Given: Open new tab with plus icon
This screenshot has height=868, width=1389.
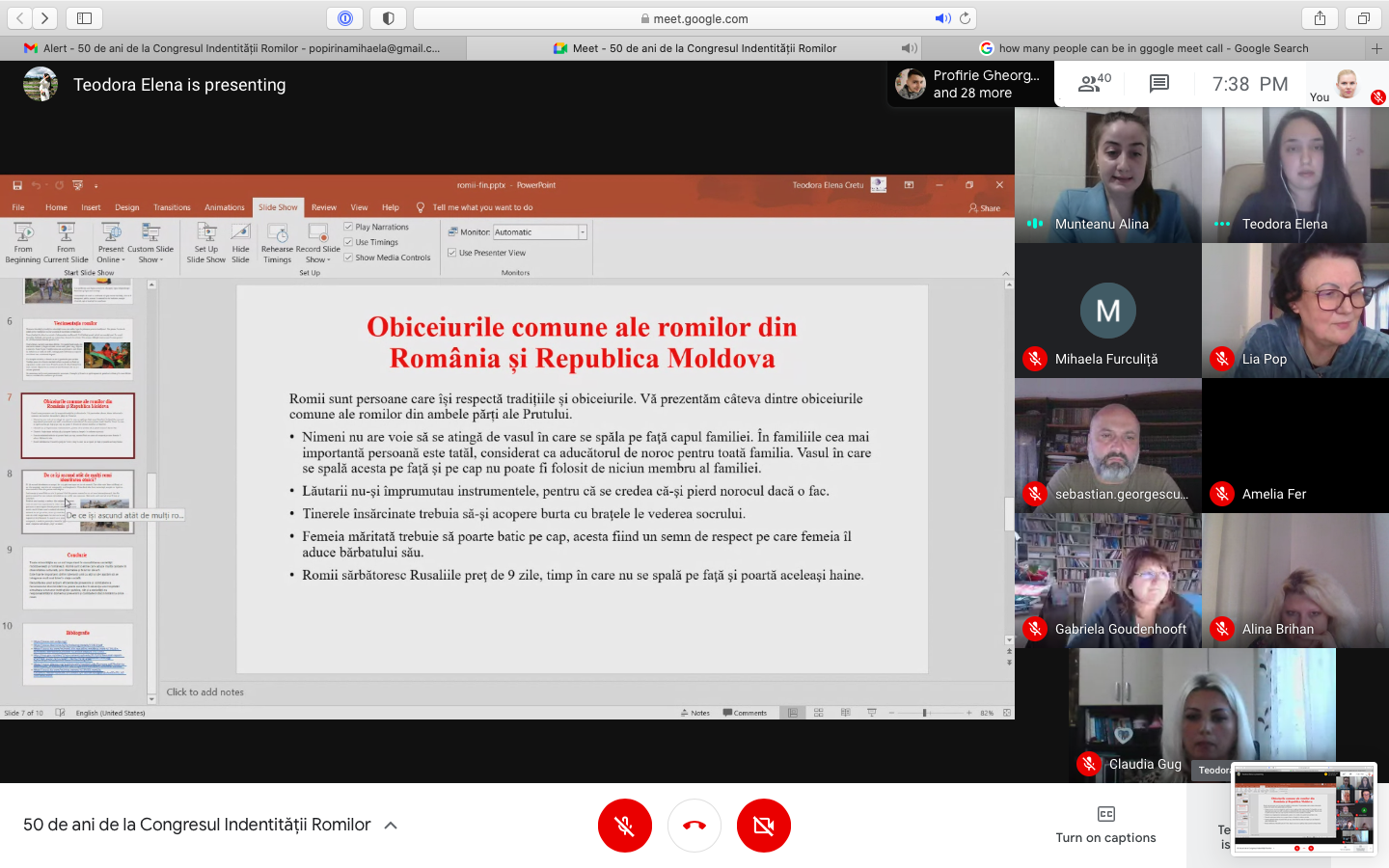Looking at the screenshot, I should [1376, 48].
